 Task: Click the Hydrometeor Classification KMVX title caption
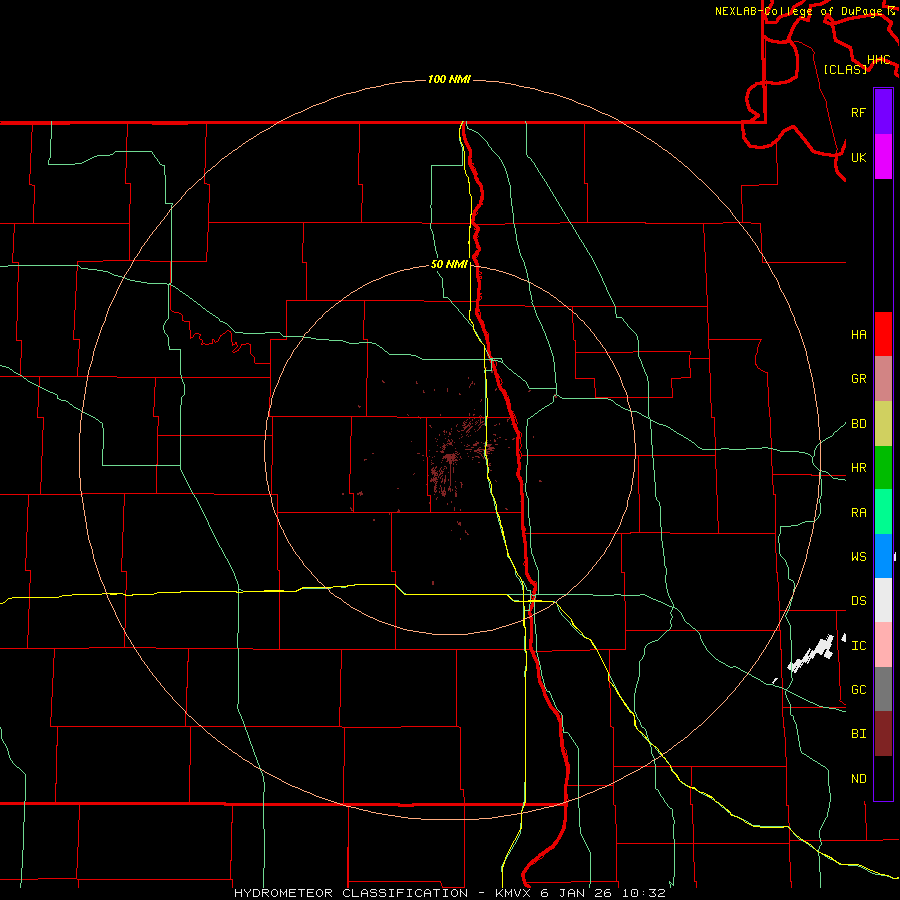pyautogui.click(x=449, y=893)
